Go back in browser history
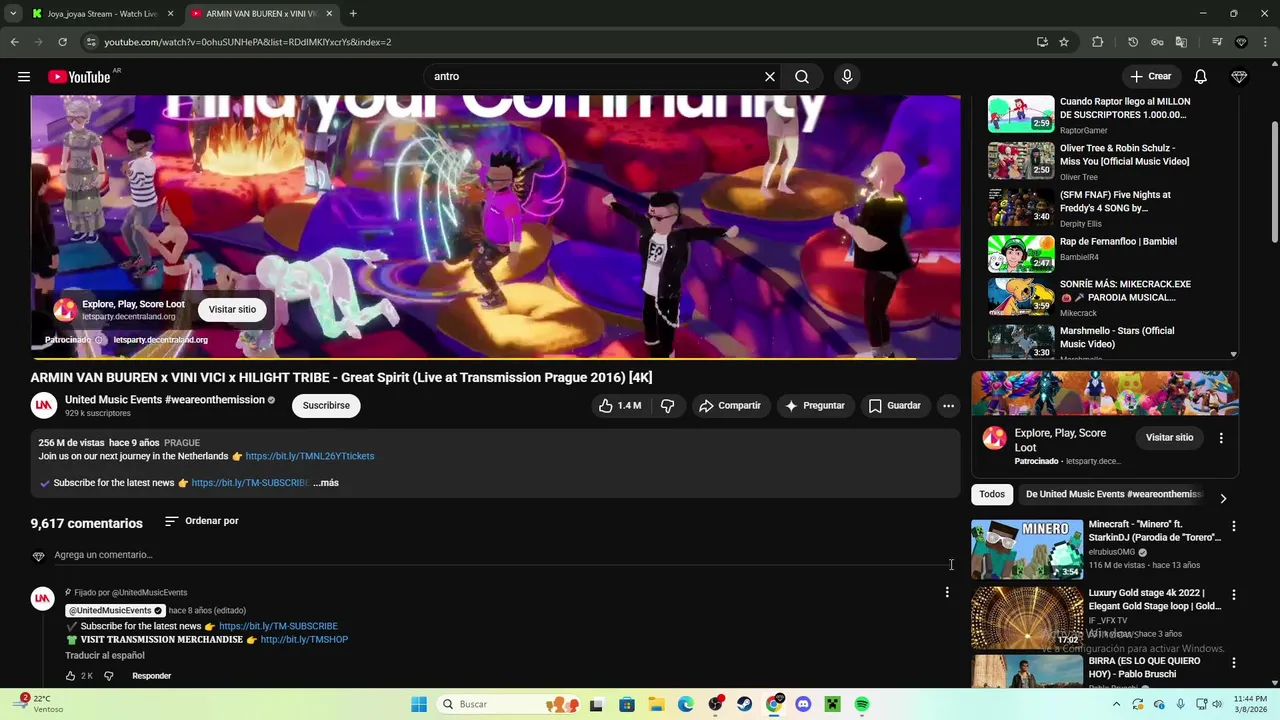This screenshot has width=1280, height=720. pos(14,42)
